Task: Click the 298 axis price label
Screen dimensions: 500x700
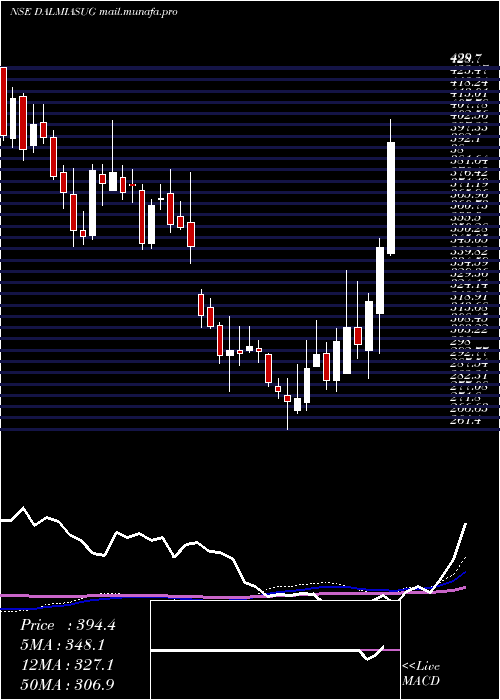Action: [460, 342]
